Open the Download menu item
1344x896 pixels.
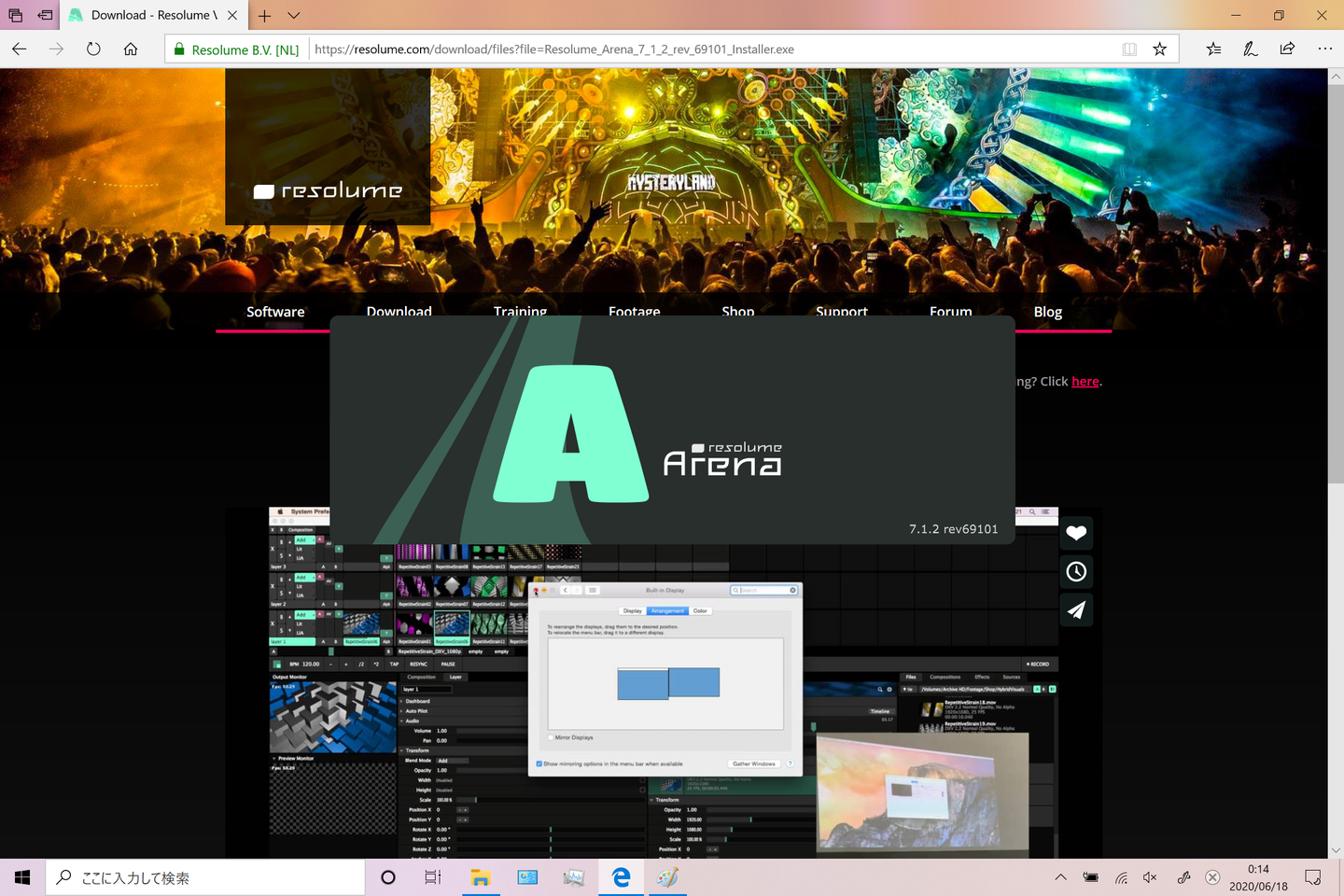pyautogui.click(x=399, y=311)
